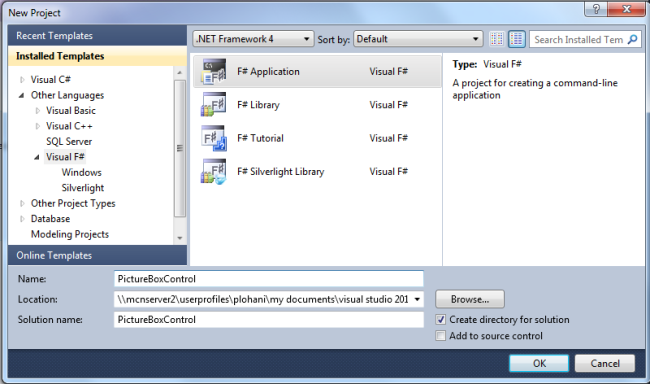This screenshot has width=650, height=384.
Task: Expand the Visual Basic tree node
Action: pyautogui.click(x=38, y=111)
